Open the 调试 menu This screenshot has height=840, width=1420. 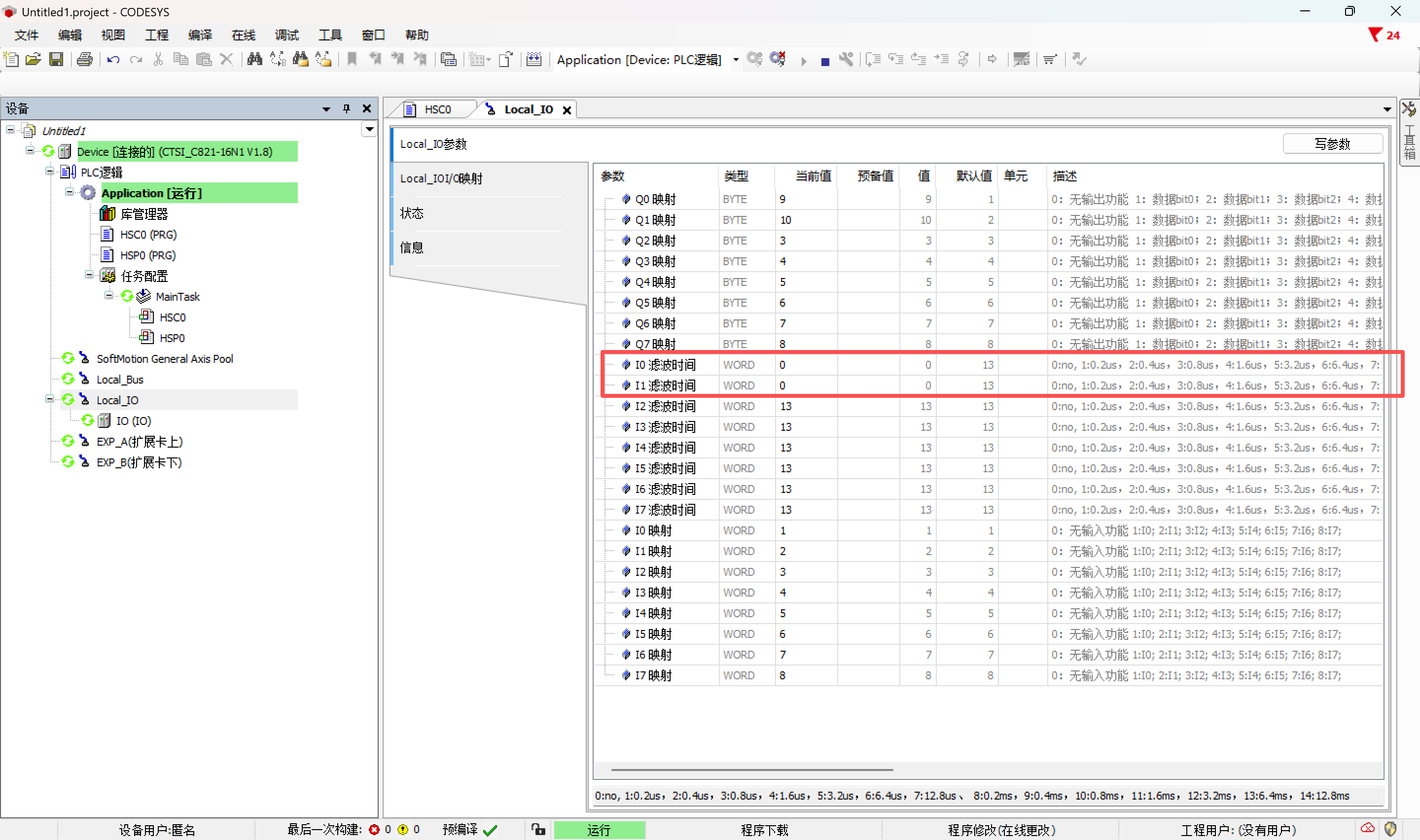[286, 35]
